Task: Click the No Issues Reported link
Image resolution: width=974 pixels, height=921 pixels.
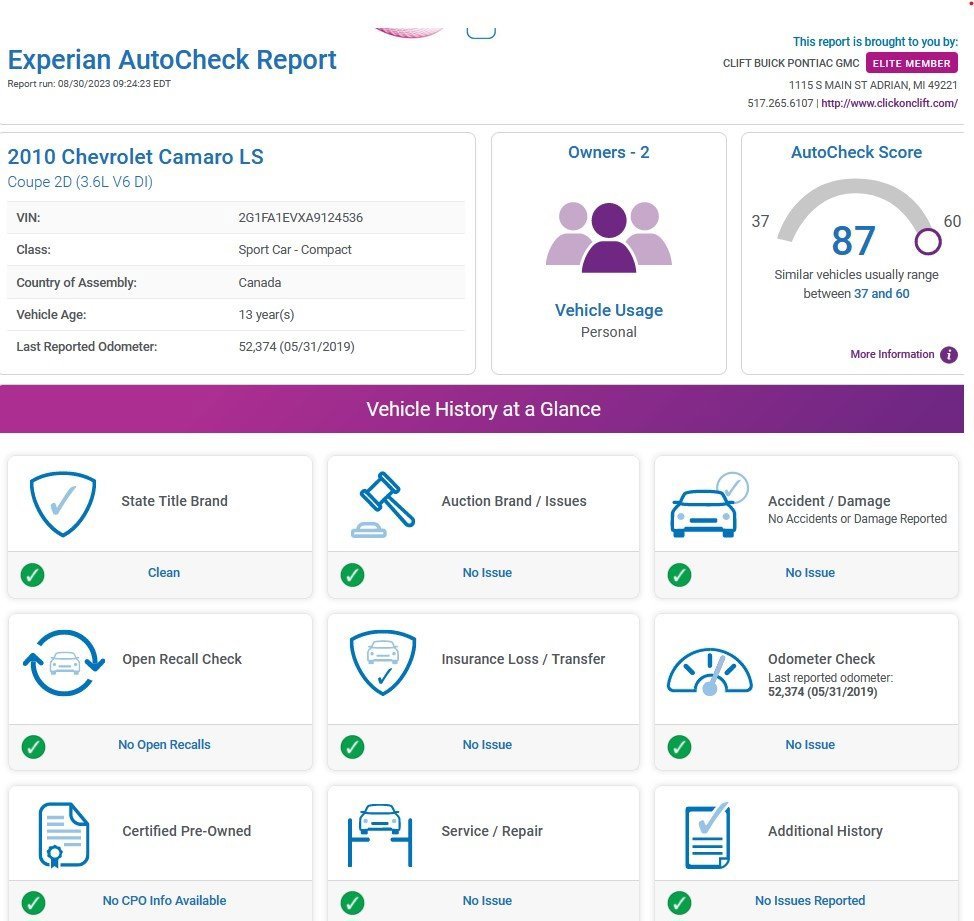Action: 810,901
